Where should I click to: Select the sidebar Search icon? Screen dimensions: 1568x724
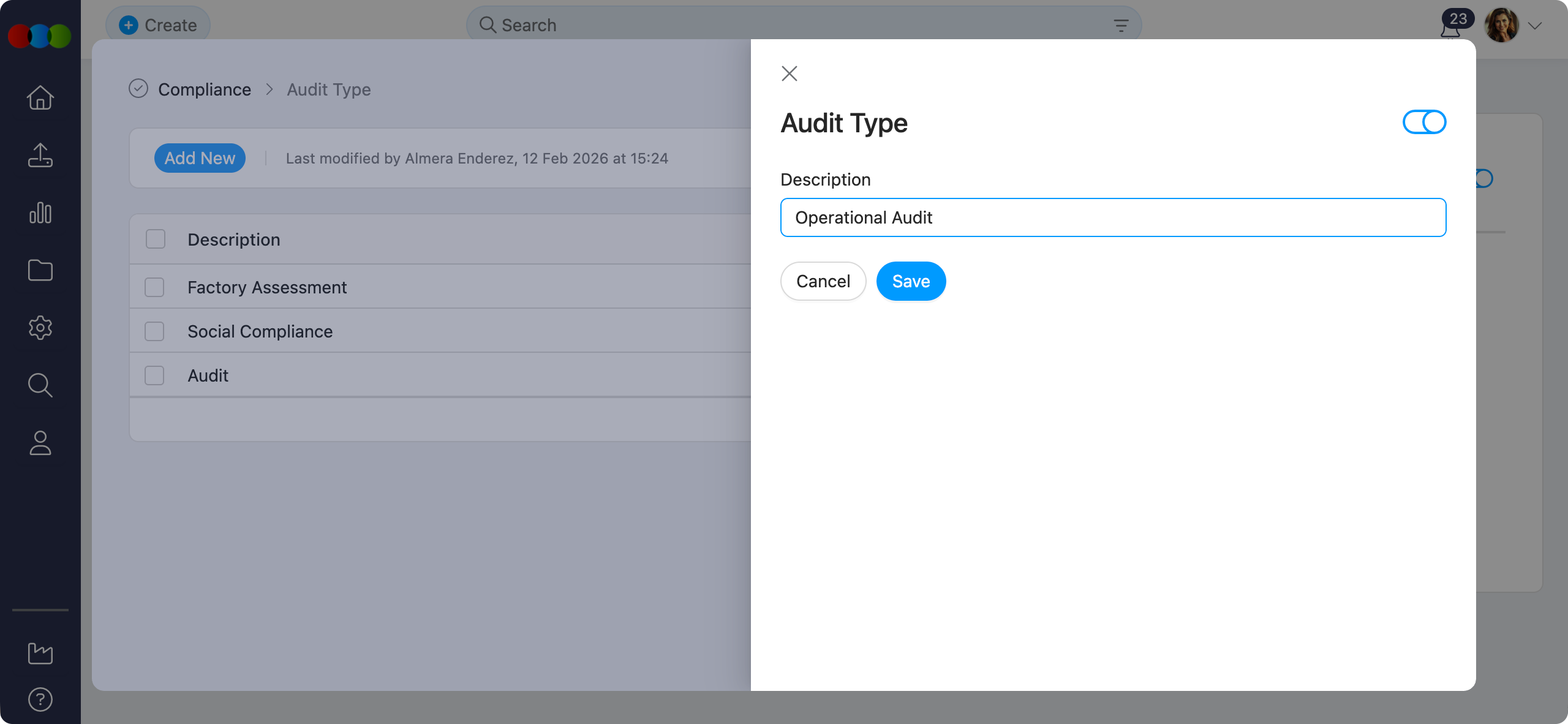[x=40, y=385]
